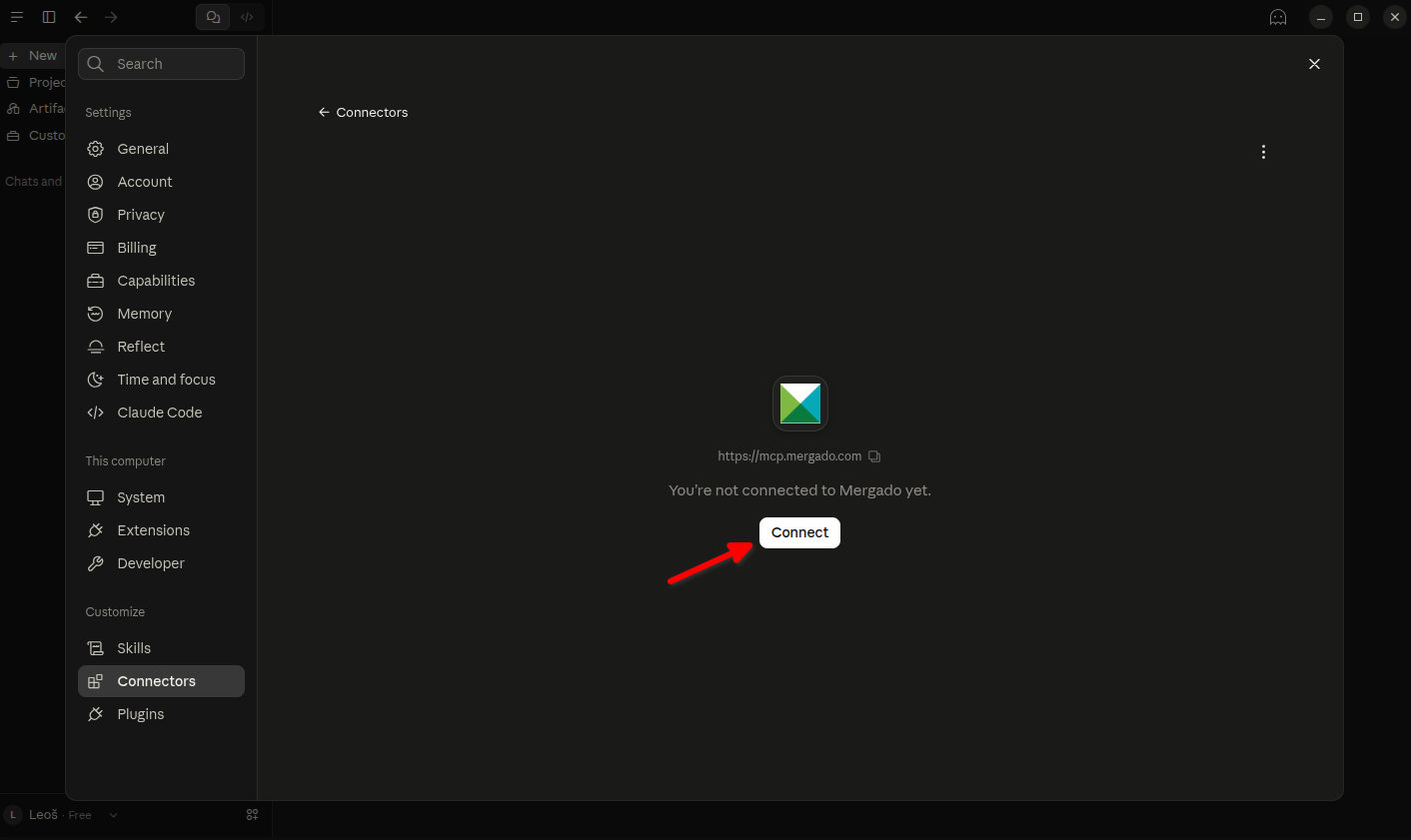Close the Settings dialog
The height and width of the screenshot is (840, 1411).
(x=1314, y=64)
